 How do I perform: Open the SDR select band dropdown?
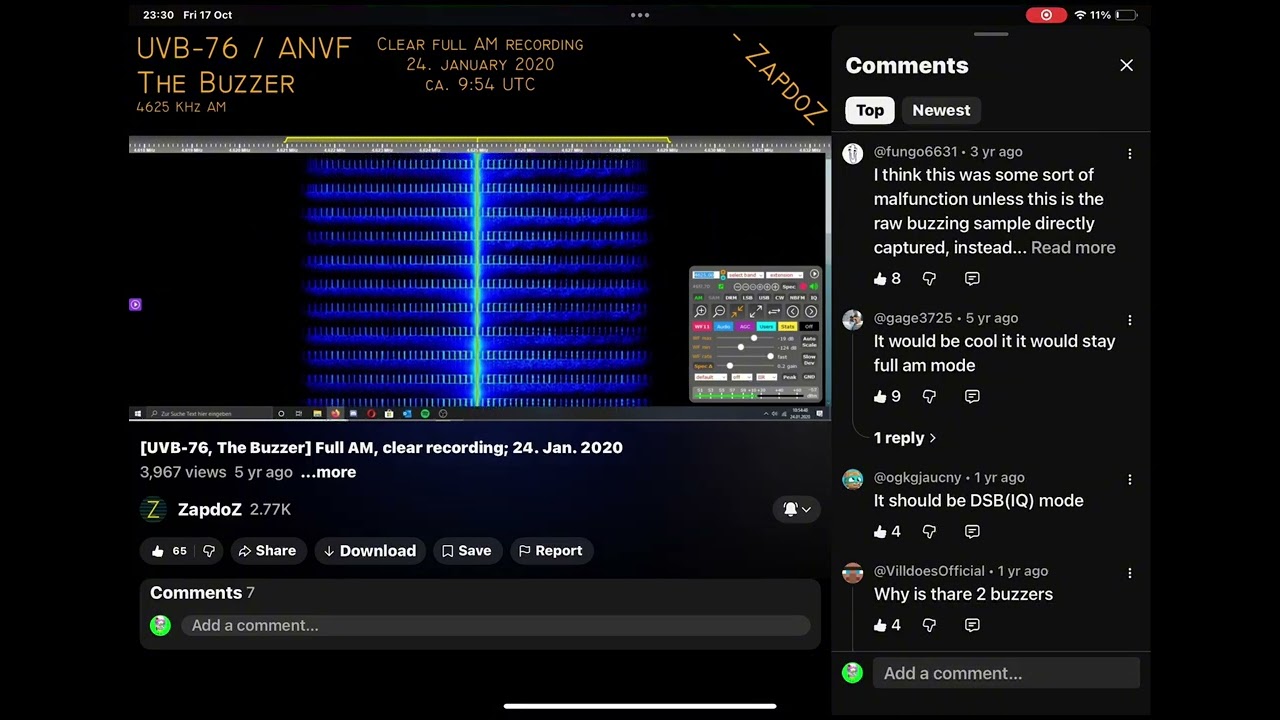[x=745, y=275]
